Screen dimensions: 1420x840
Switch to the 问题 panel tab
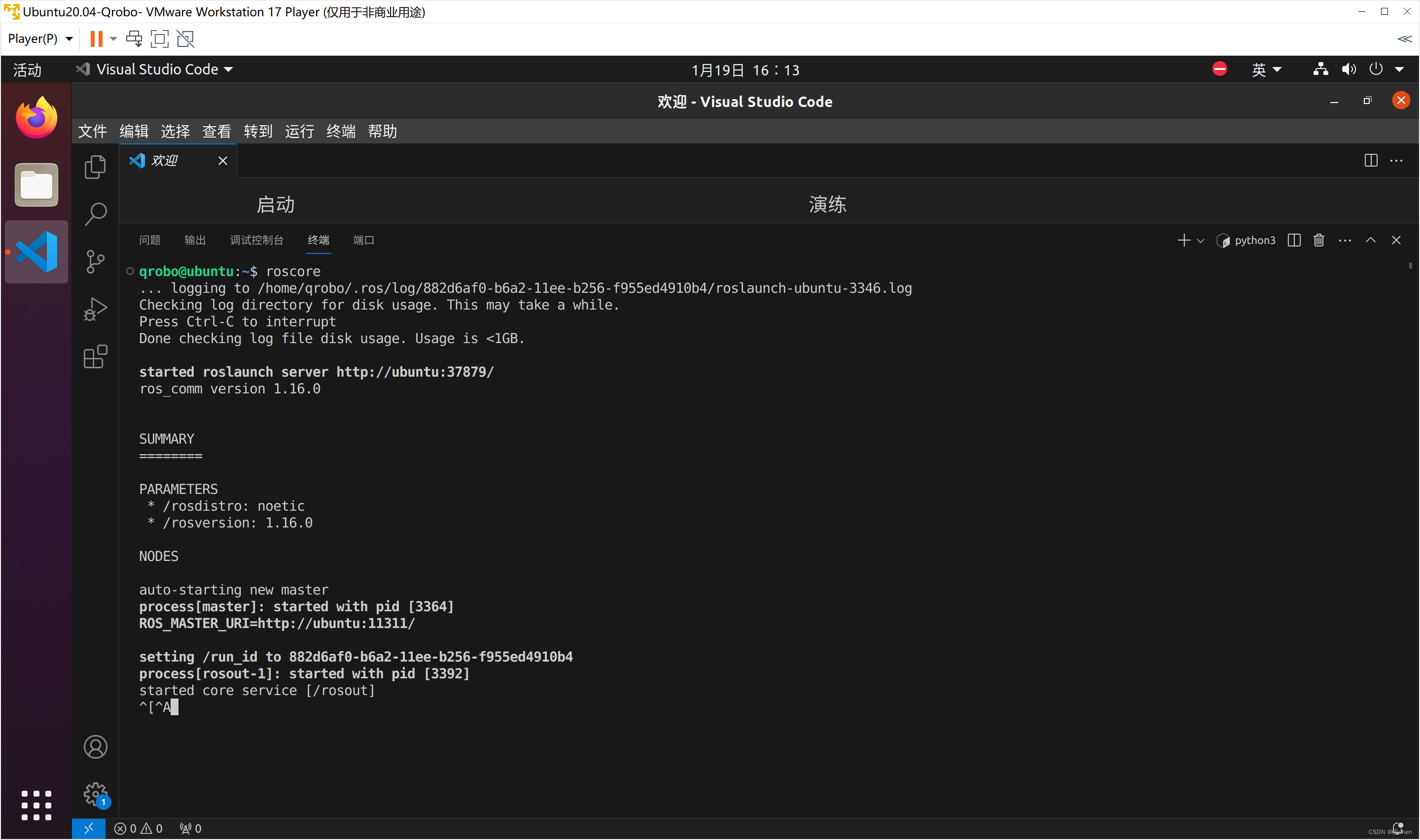click(x=149, y=241)
